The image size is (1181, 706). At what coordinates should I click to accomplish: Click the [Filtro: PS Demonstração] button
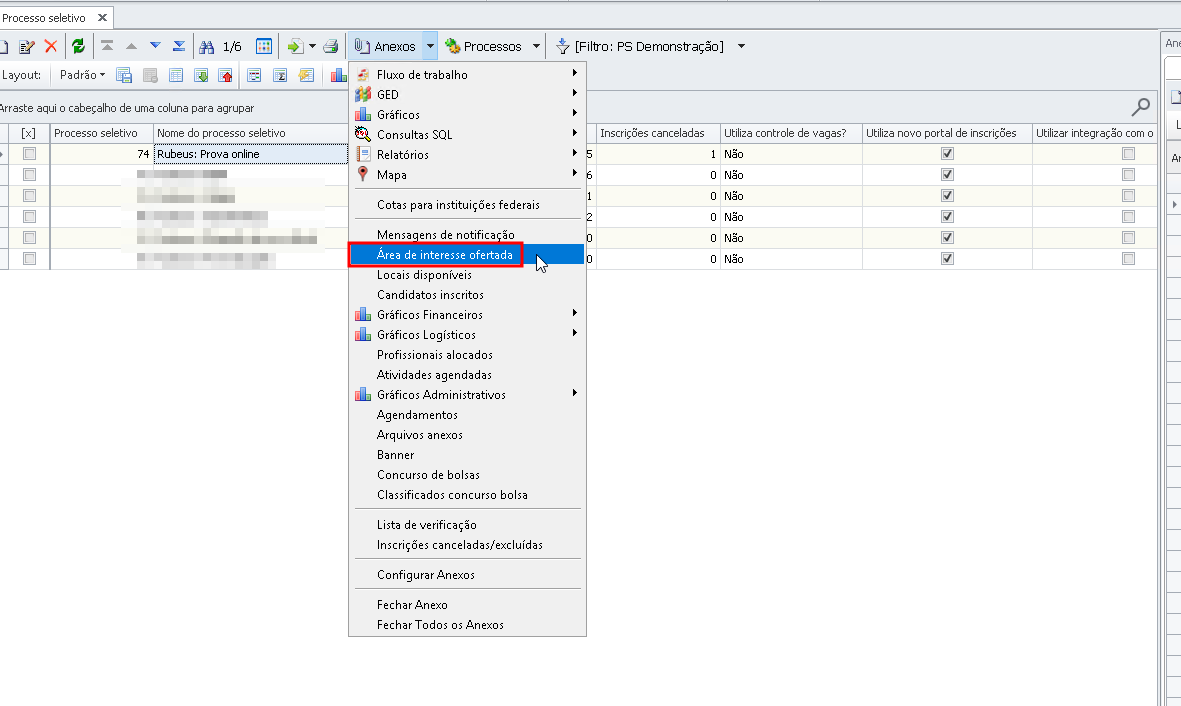click(x=640, y=47)
